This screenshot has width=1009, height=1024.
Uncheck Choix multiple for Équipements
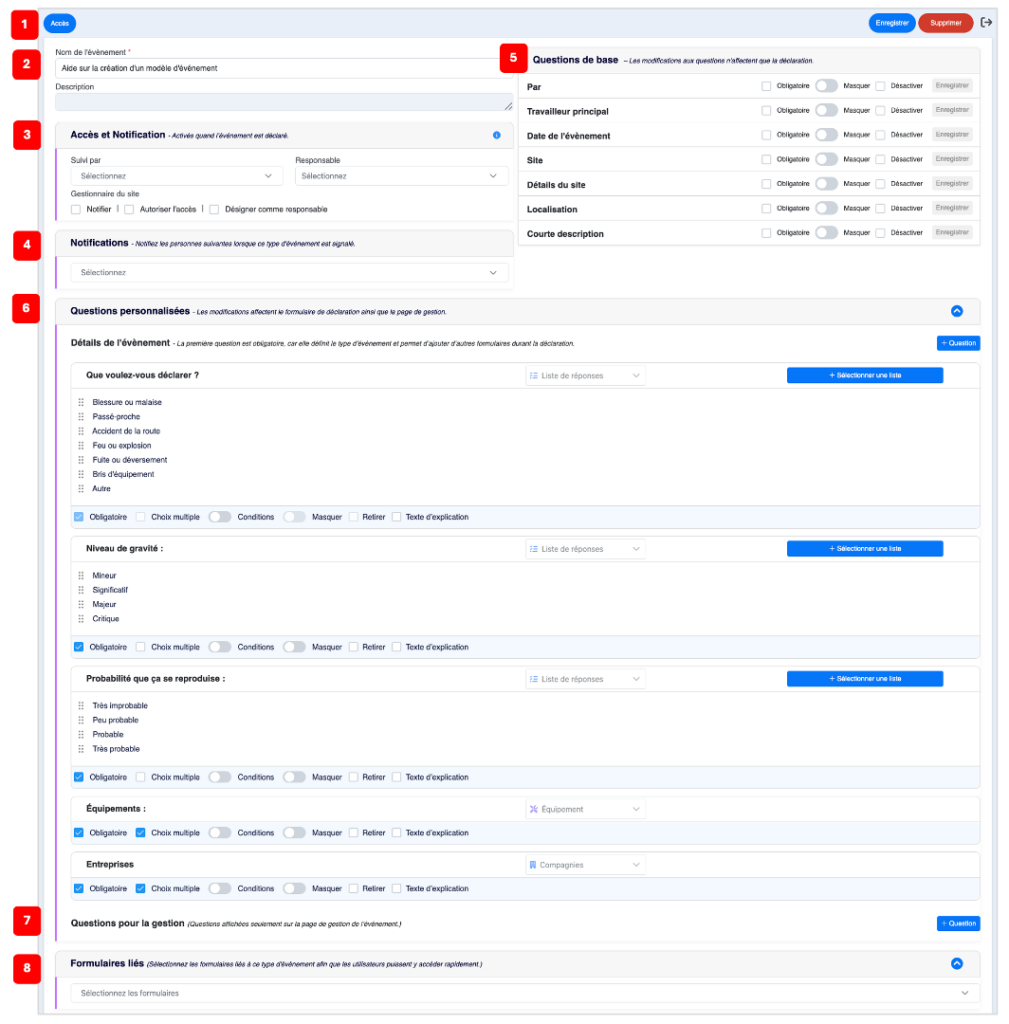coord(140,833)
